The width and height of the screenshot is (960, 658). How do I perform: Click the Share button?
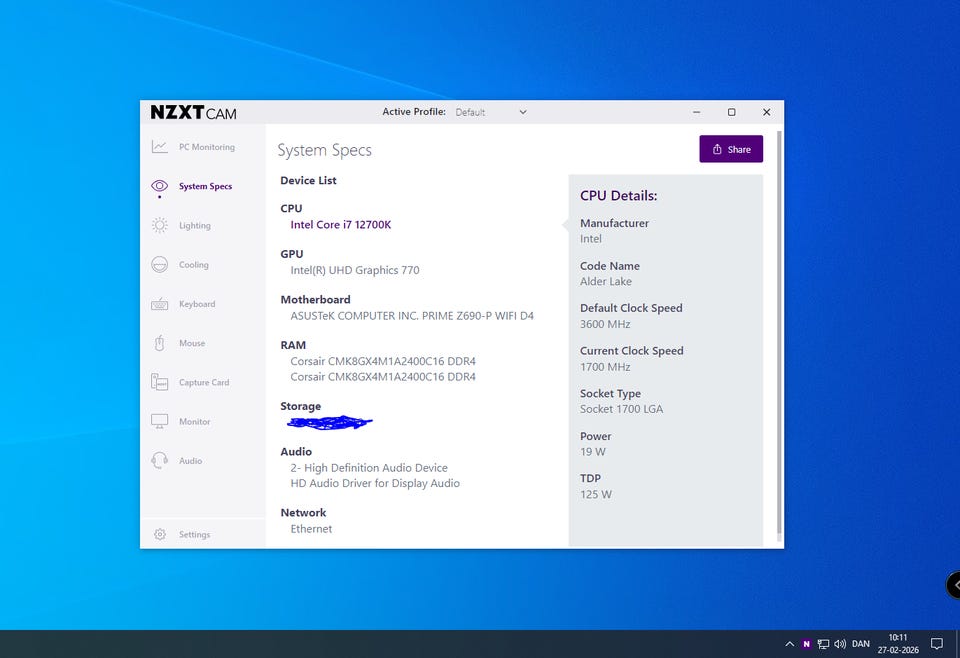(731, 149)
